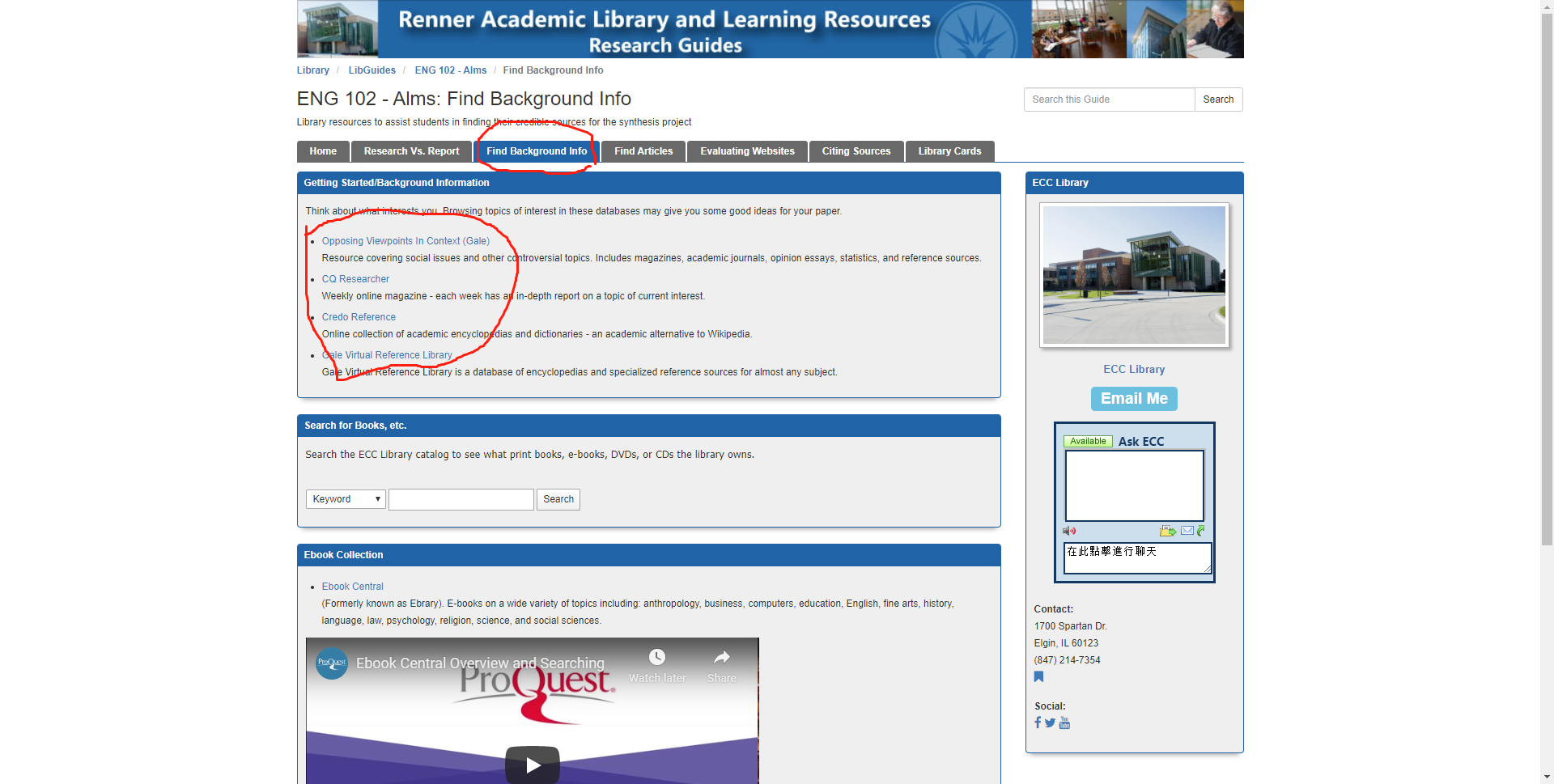Click the ECC Library building photo

coord(1134,275)
